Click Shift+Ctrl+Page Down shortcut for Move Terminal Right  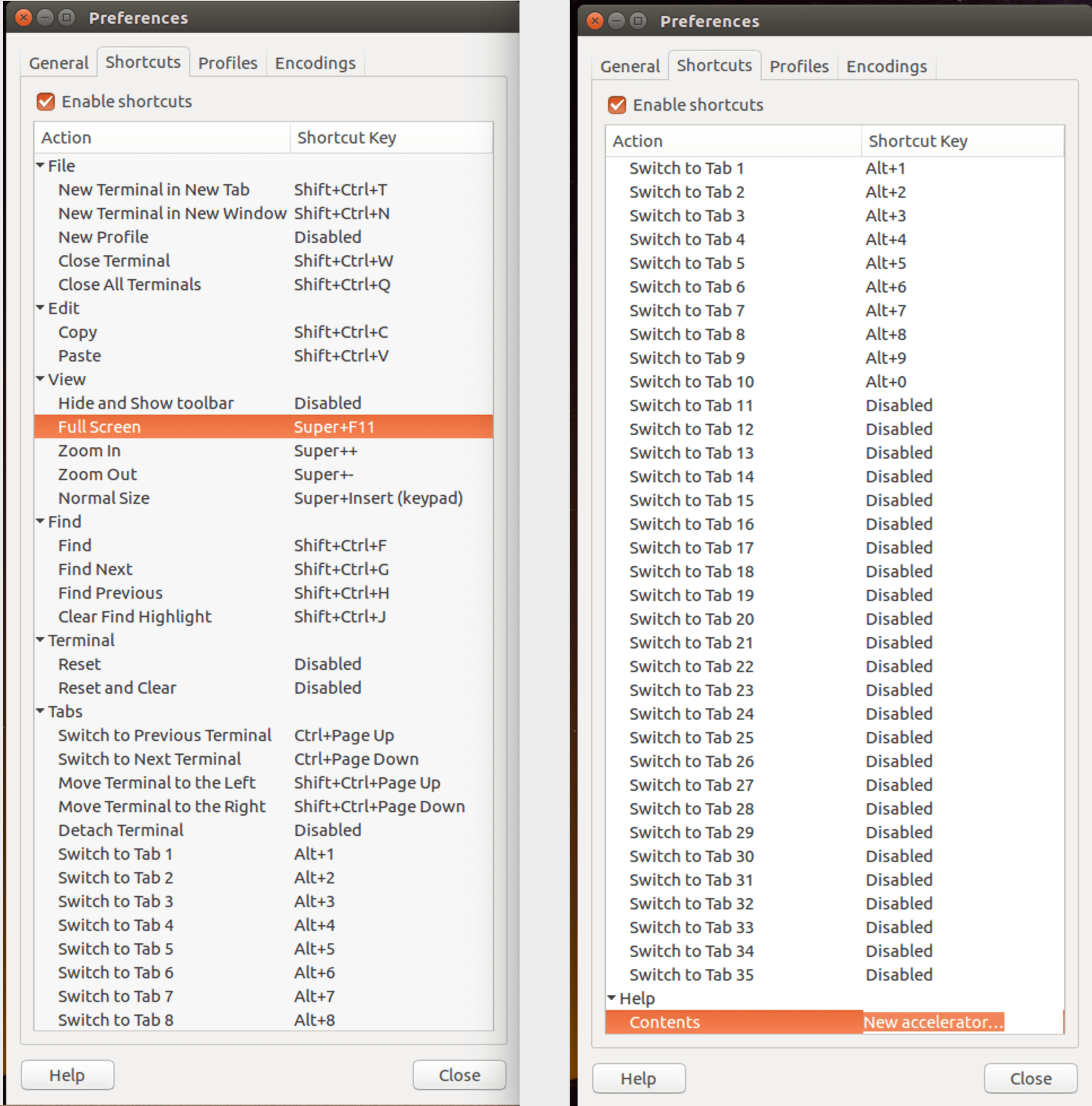tap(379, 807)
